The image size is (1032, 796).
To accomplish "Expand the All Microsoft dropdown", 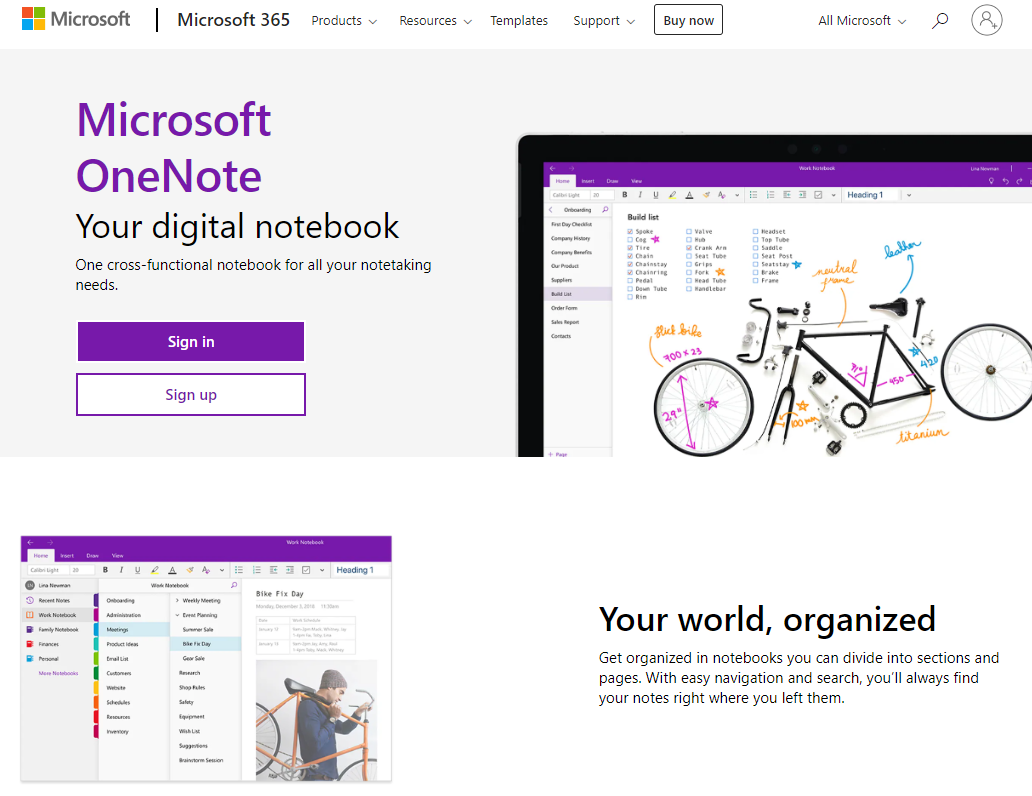I will tap(862, 20).
